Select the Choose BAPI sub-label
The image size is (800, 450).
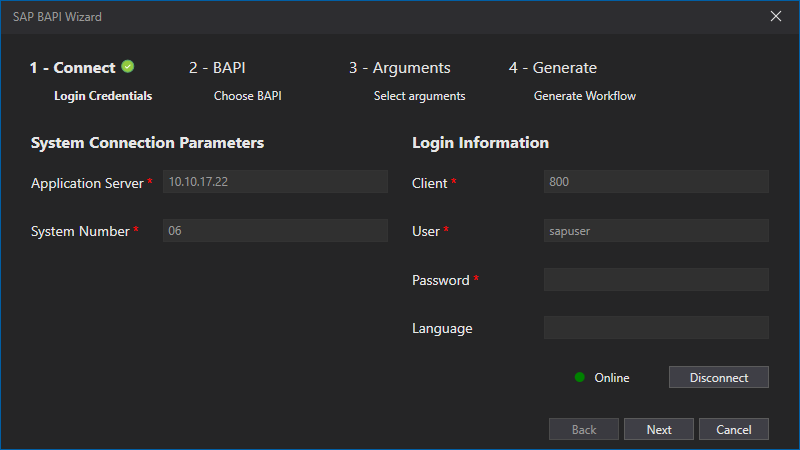tap(247, 96)
